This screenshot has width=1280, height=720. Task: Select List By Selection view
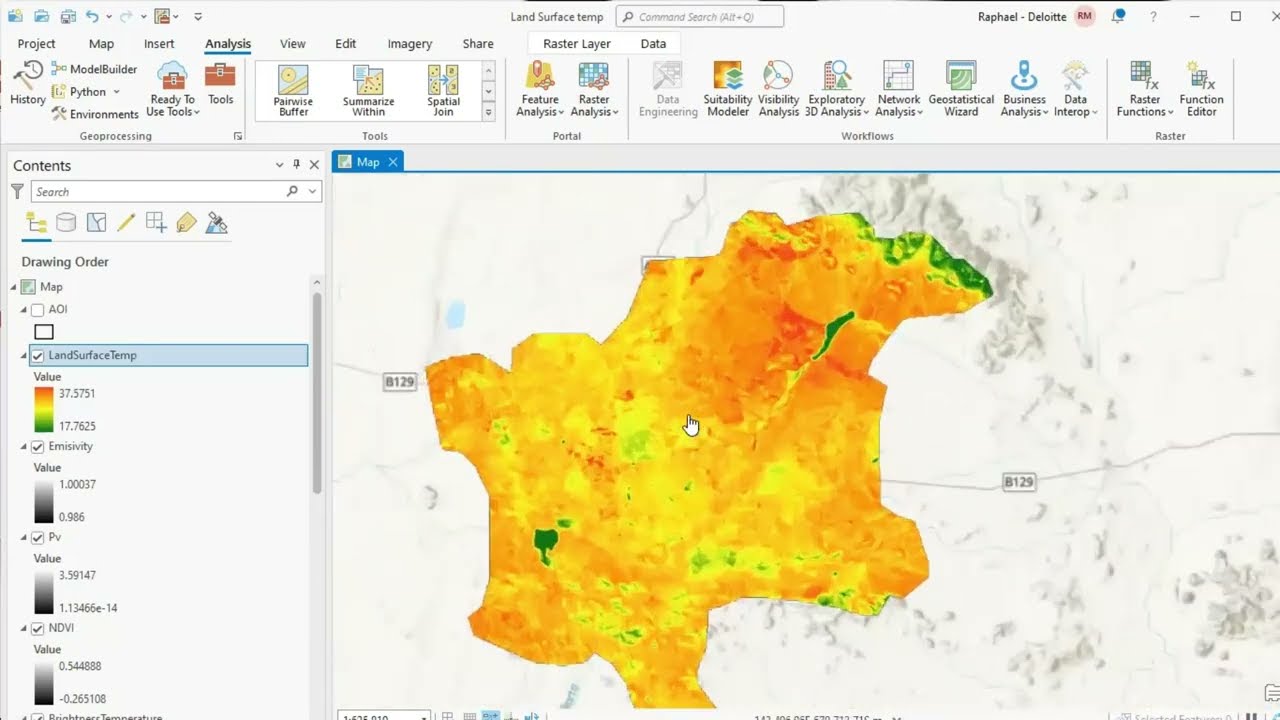click(x=96, y=223)
